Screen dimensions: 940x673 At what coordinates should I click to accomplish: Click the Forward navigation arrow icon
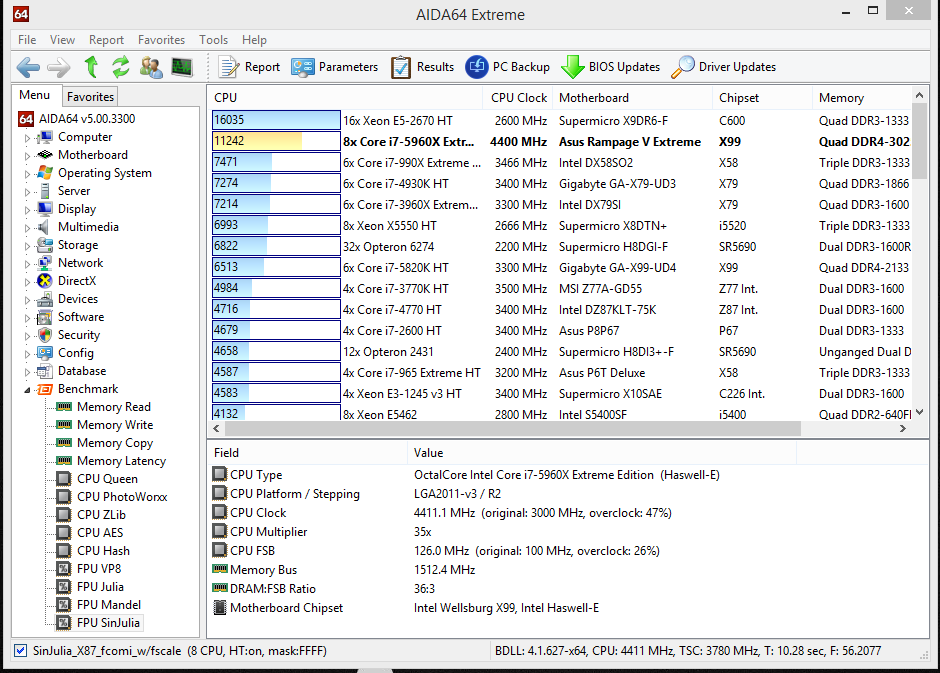click(58, 67)
